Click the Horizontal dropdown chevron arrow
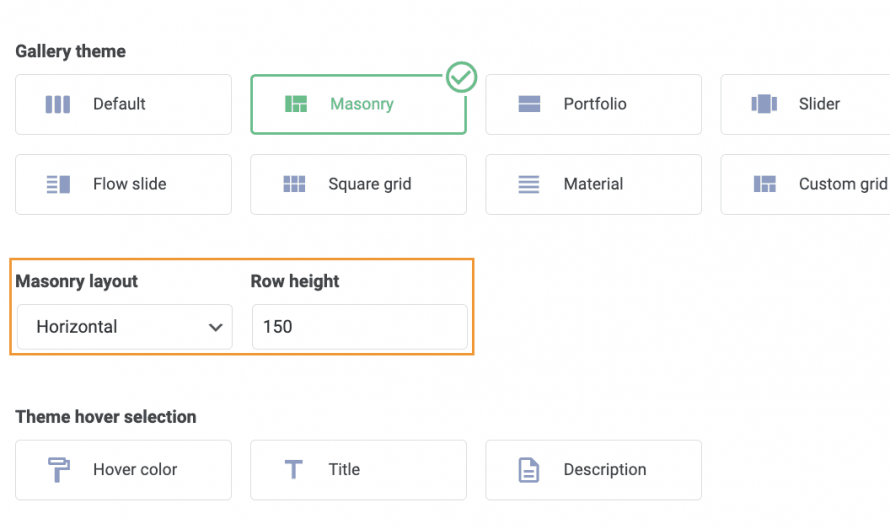 pos(215,327)
